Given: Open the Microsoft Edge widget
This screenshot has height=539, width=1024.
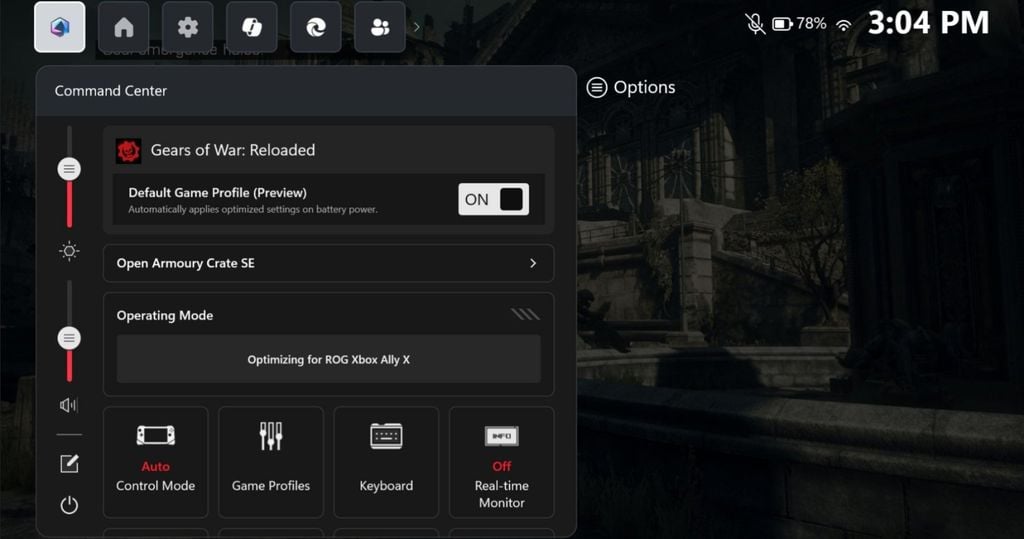Looking at the screenshot, I should tap(316, 28).
